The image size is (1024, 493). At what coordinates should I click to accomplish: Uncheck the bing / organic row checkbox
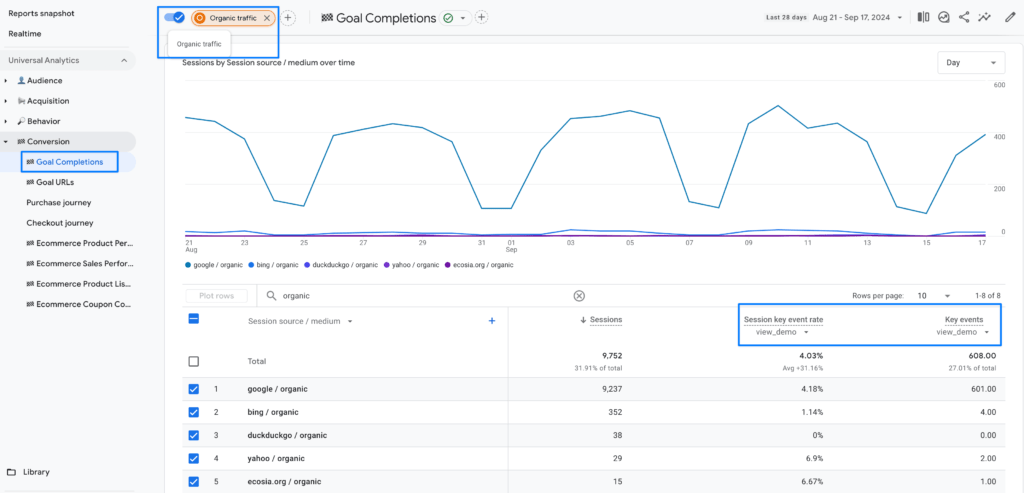194,412
